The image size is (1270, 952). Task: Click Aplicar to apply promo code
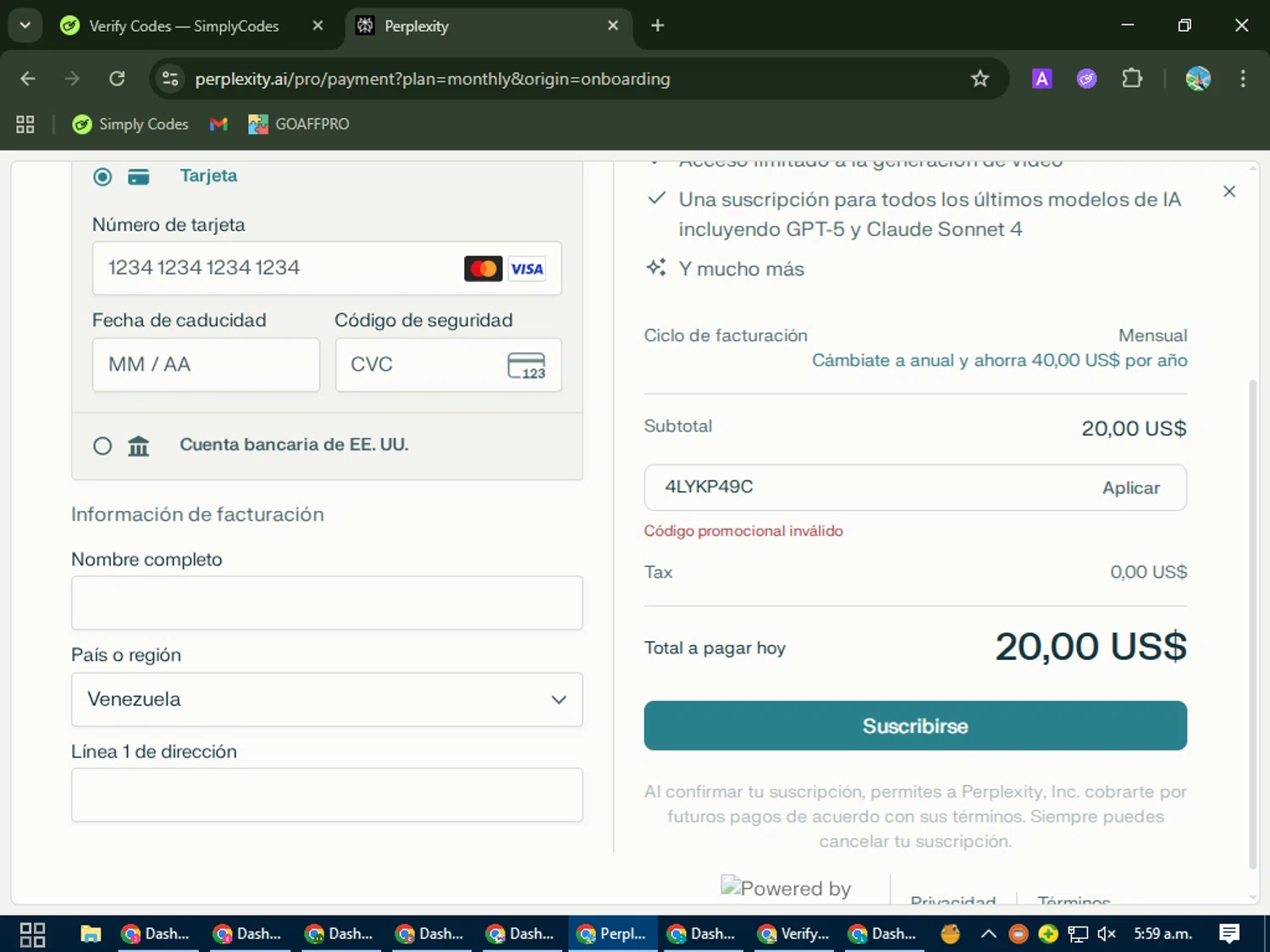1130,487
